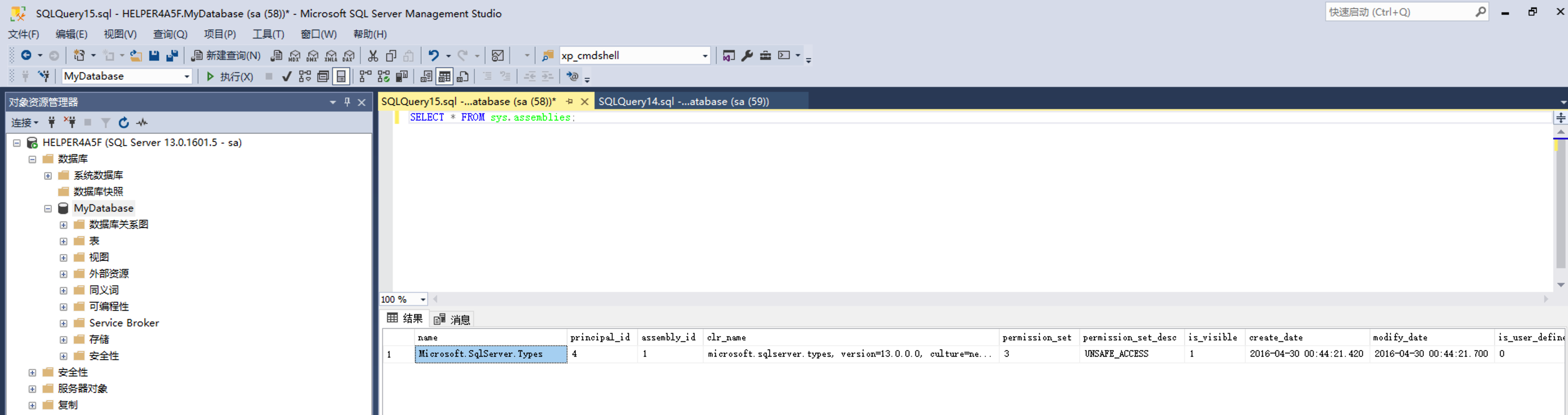Expand the 系统数据库 tree node
Screen dimensions: 1568x415
[48, 176]
